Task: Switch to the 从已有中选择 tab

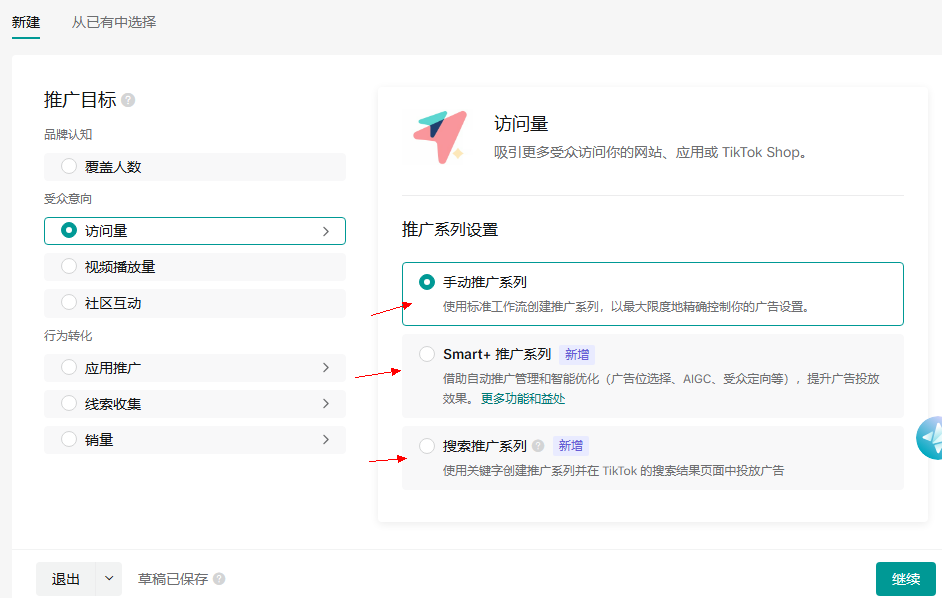Action: click(113, 22)
